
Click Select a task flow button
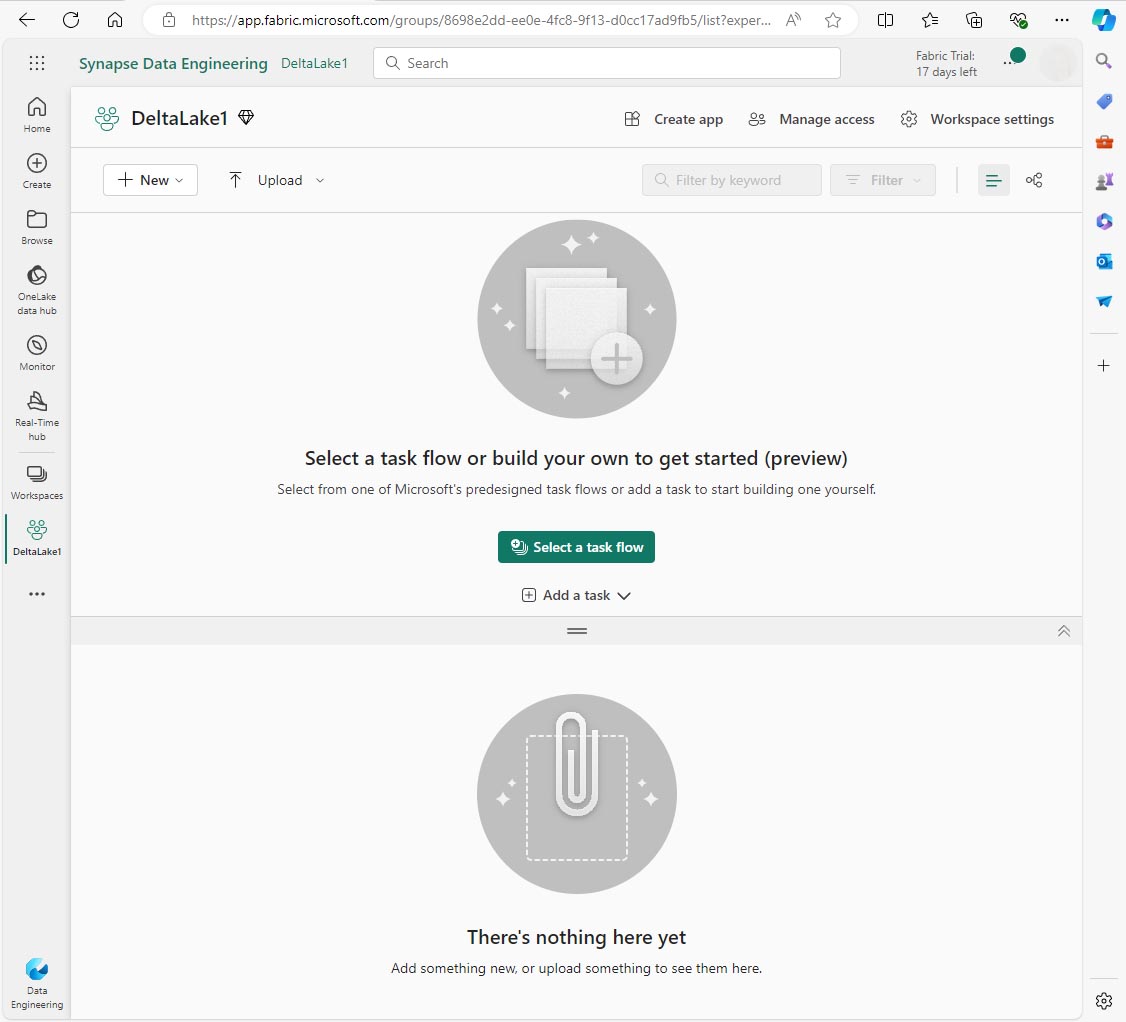coord(576,547)
